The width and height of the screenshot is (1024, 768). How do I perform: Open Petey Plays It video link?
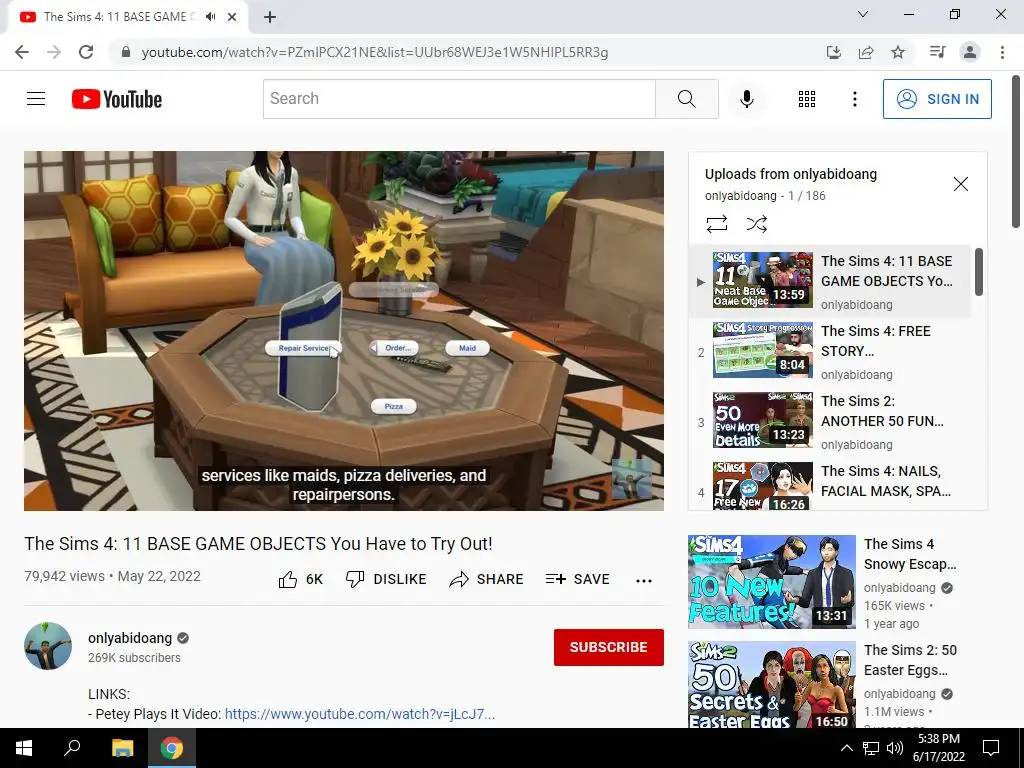[x=360, y=714]
